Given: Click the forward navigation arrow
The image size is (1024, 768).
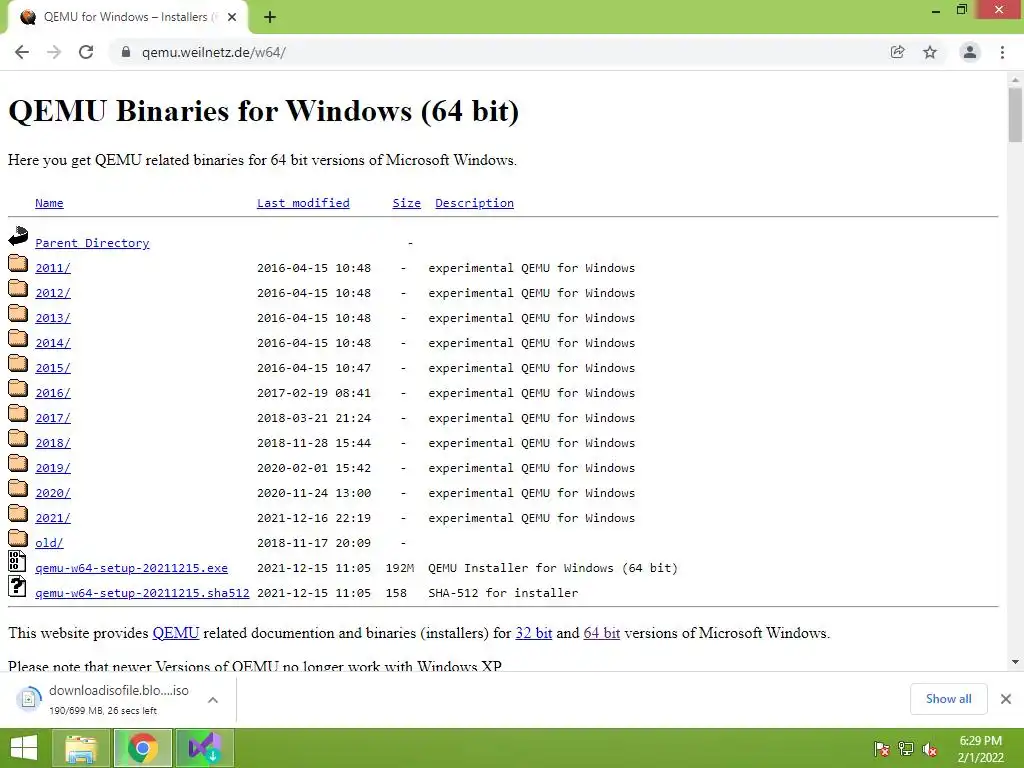Looking at the screenshot, I should pos(54,52).
